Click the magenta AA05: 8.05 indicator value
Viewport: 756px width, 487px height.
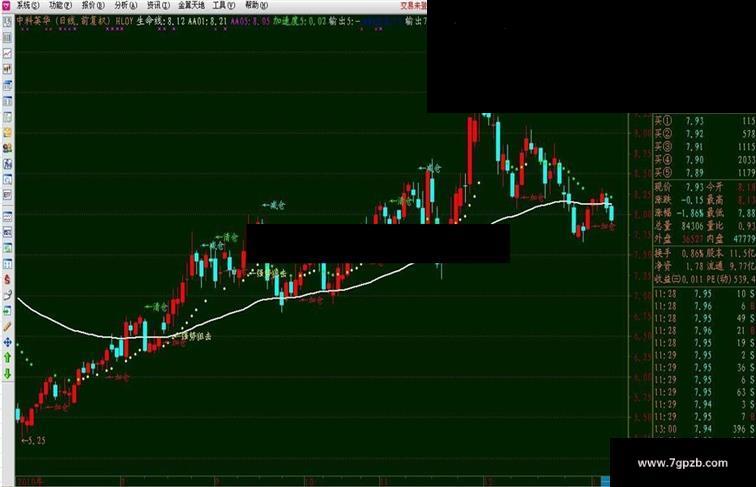(250, 21)
